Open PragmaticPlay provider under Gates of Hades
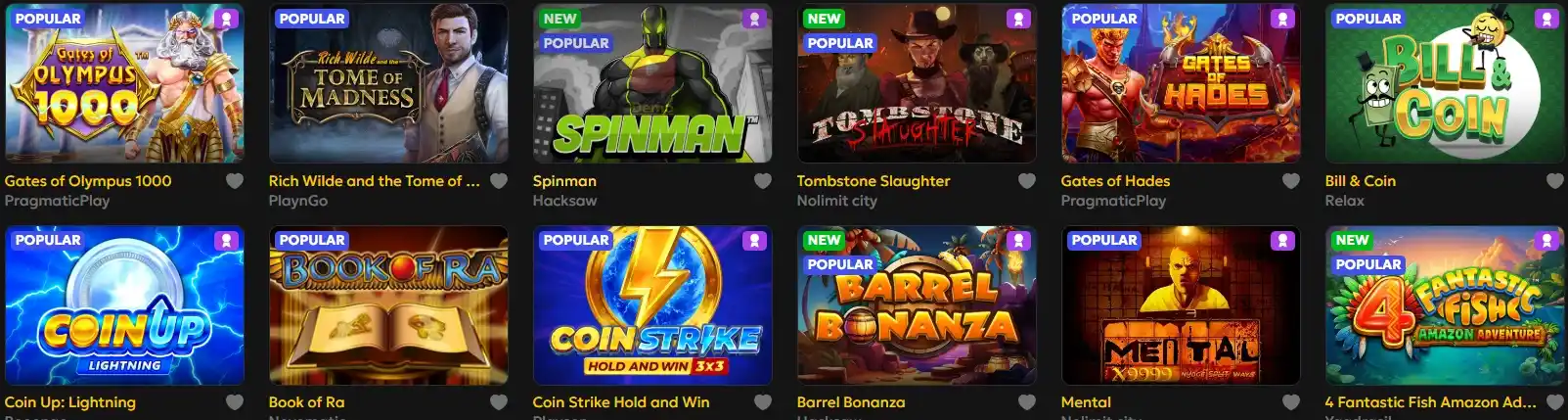 pos(1113,201)
